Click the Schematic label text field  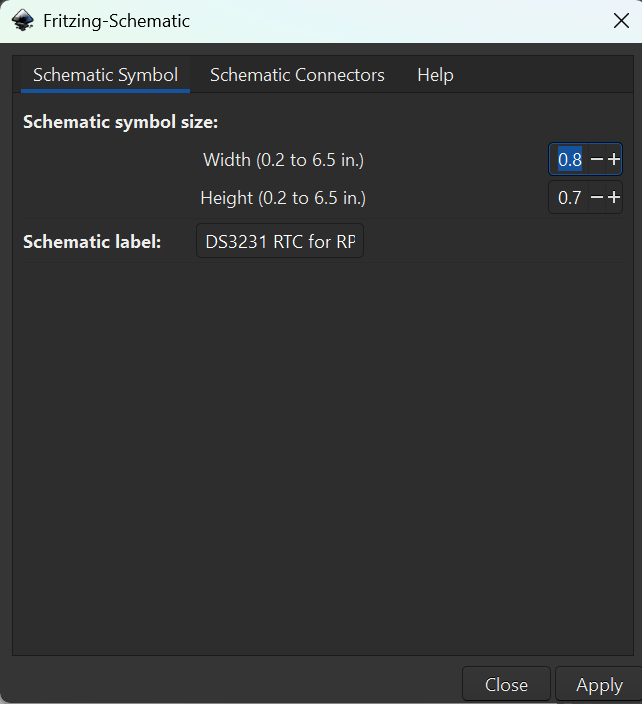tap(280, 242)
